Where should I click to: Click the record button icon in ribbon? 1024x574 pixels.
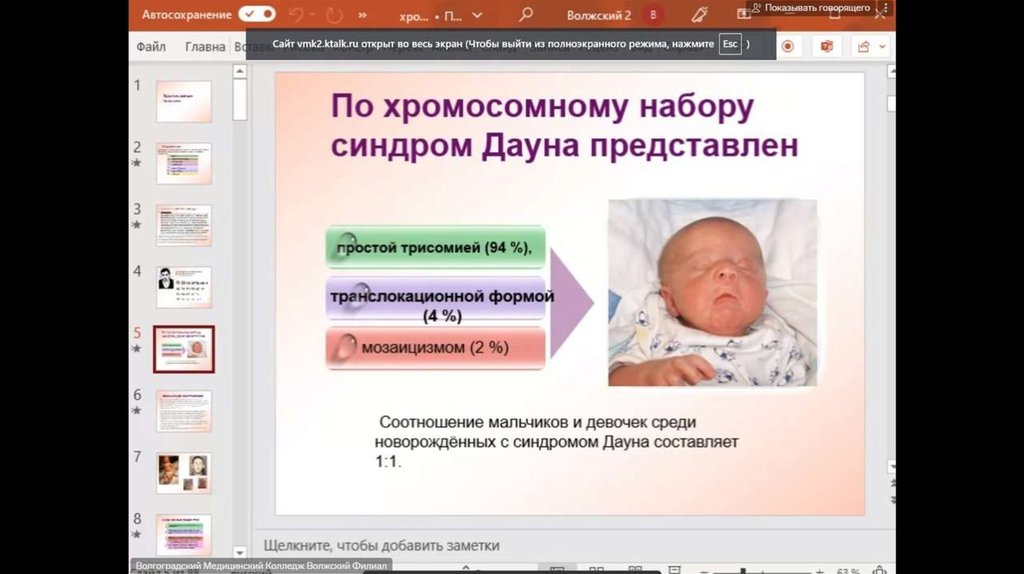[x=788, y=46]
